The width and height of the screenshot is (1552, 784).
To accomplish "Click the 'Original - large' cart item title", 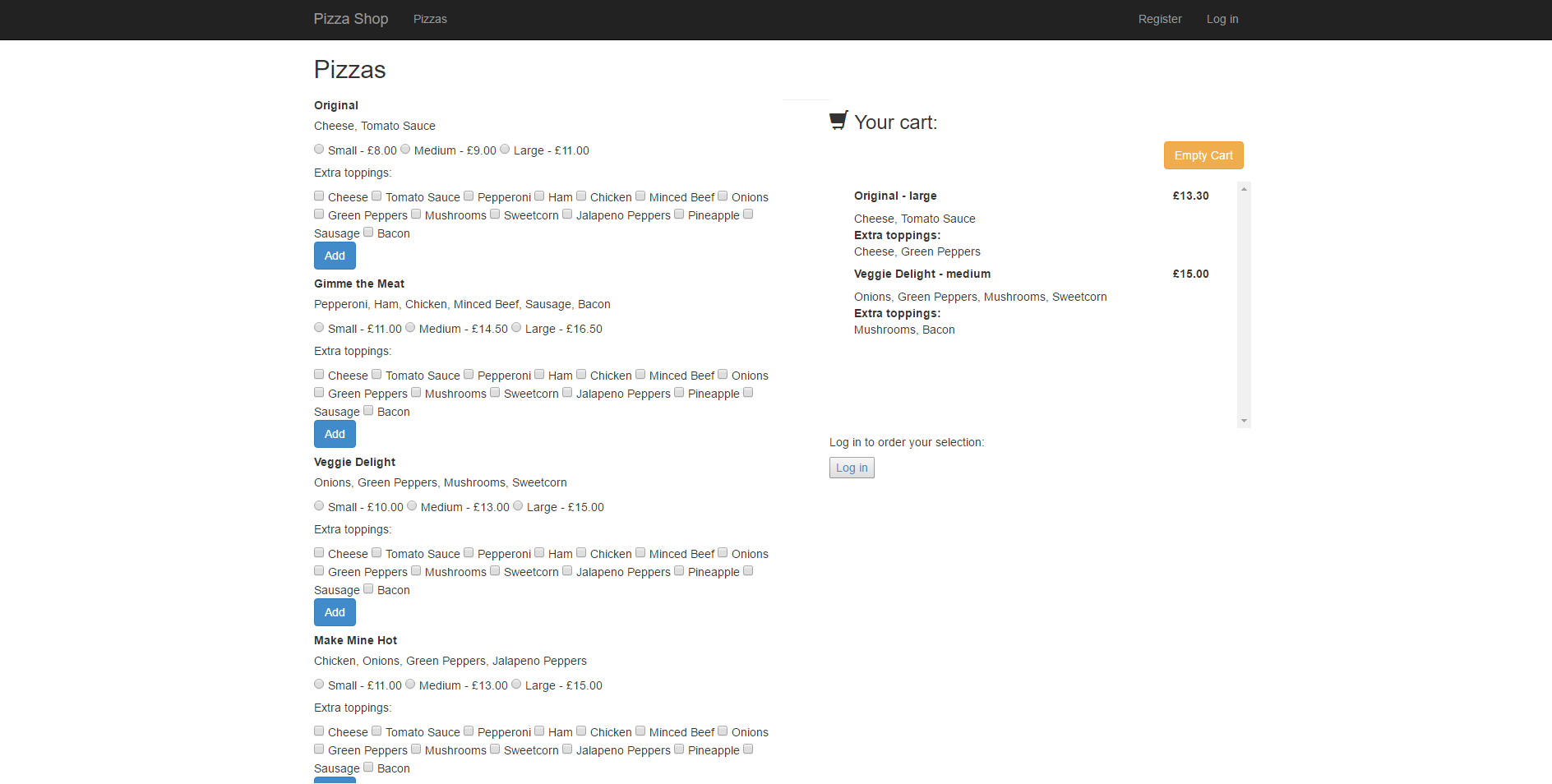I will point(895,196).
